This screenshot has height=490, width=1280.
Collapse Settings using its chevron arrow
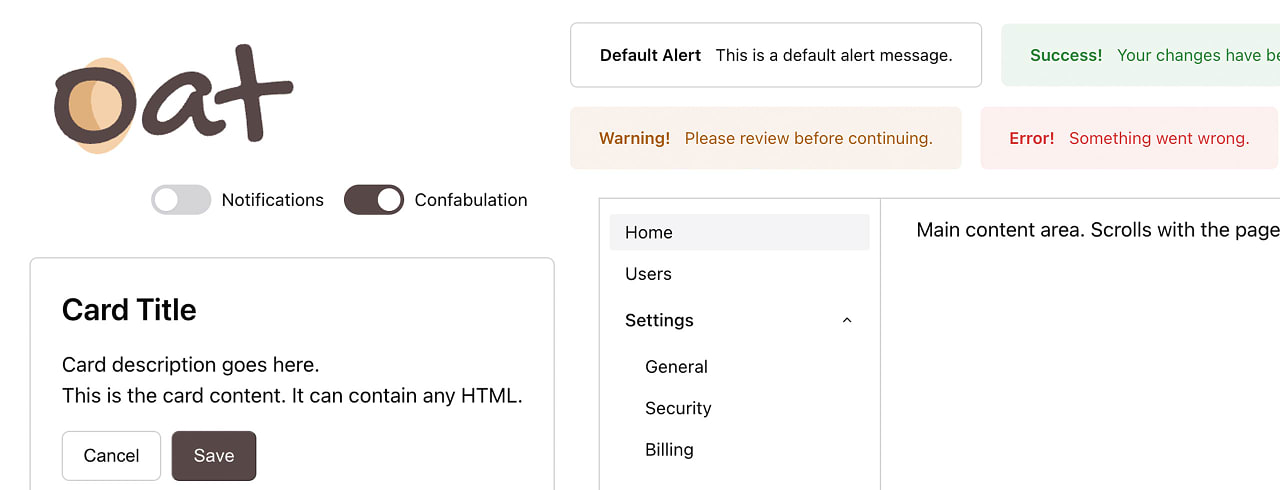click(847, 321)
